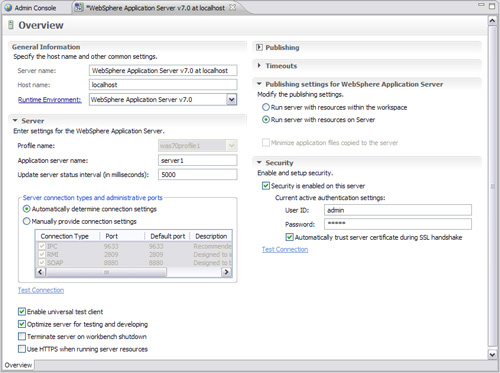
Task: Collapse the Publishing settings for WebSphere section
Action: 259,84
